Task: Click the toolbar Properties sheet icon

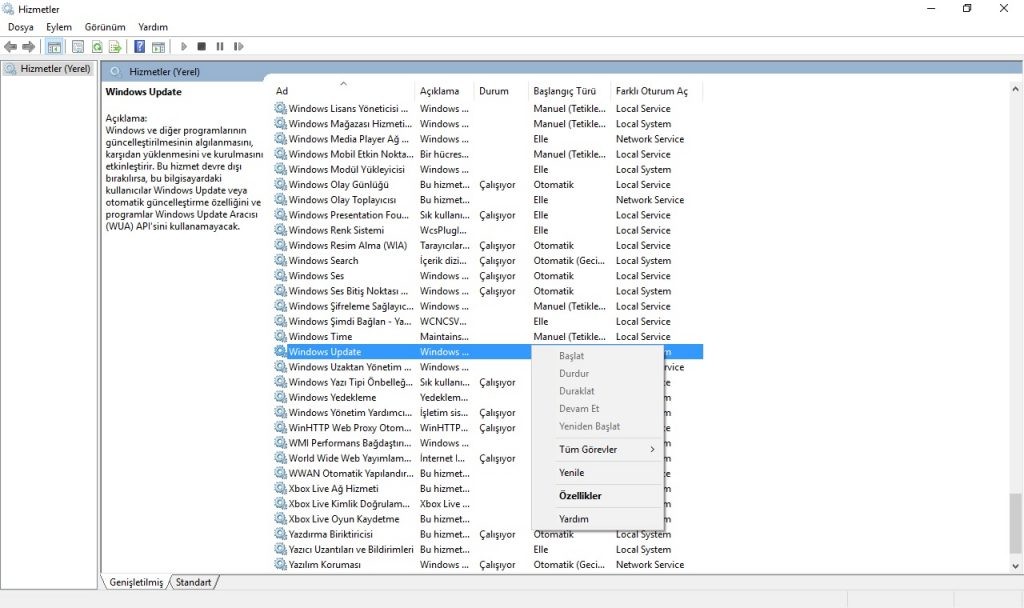Action: point(78,46)
